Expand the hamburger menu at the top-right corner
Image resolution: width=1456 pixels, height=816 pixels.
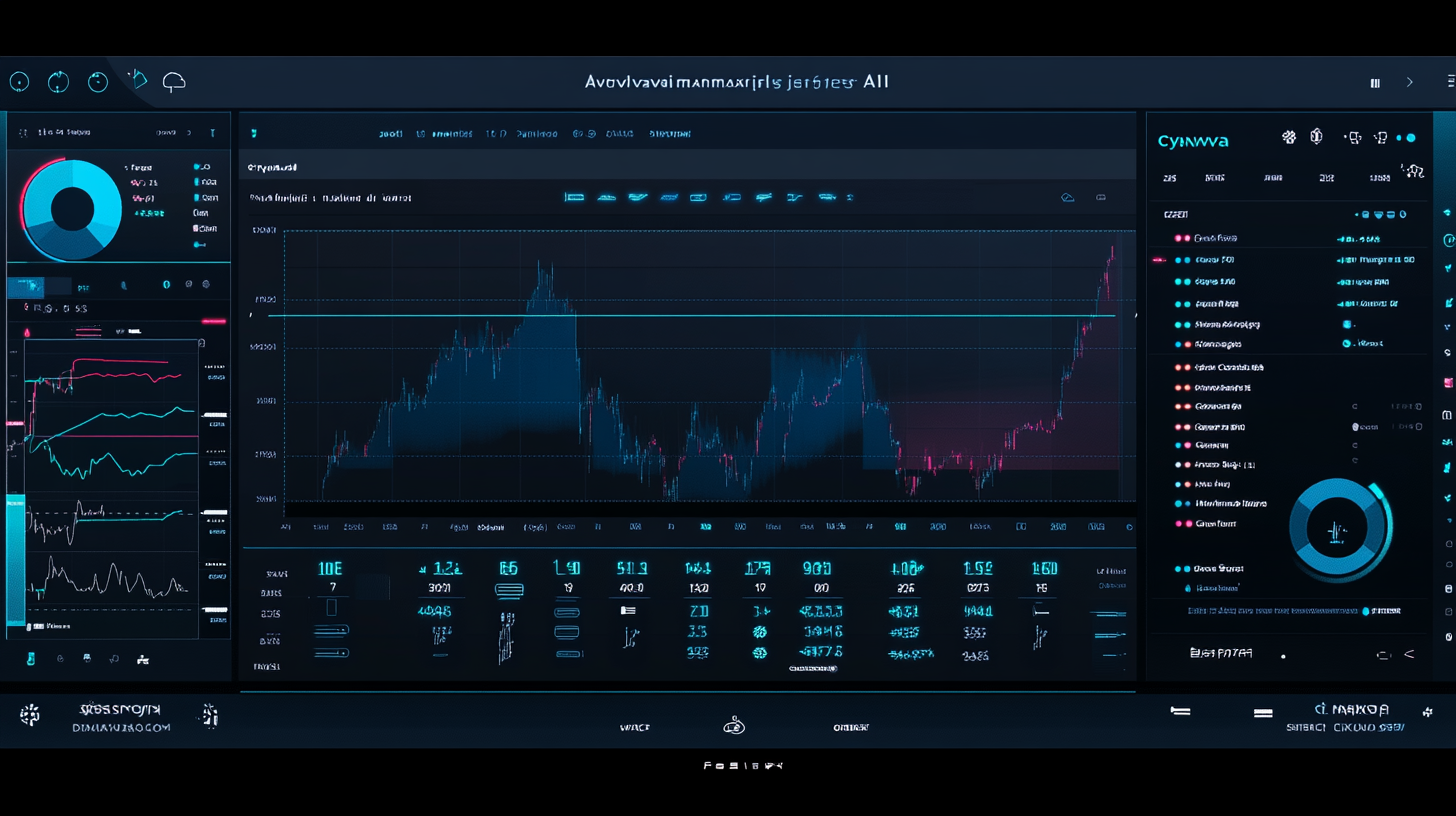pyautogui.click(x=1452, y=83)
